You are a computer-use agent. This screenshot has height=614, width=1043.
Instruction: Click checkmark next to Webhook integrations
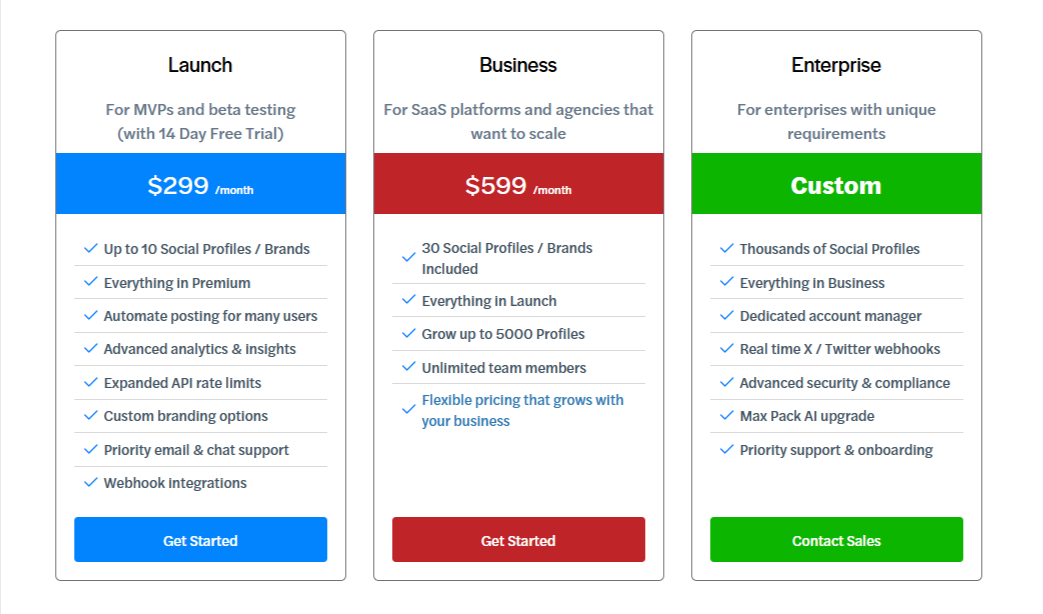tap(91, 483)
